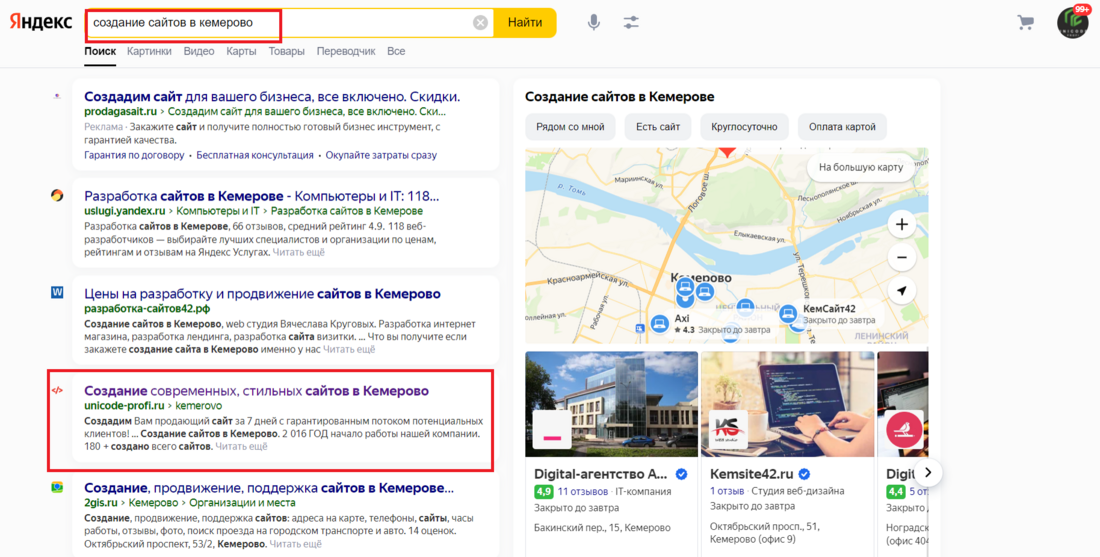Click the Kemsite42 KS logo
Viewport: 1100px width, 557px height.
728,429
